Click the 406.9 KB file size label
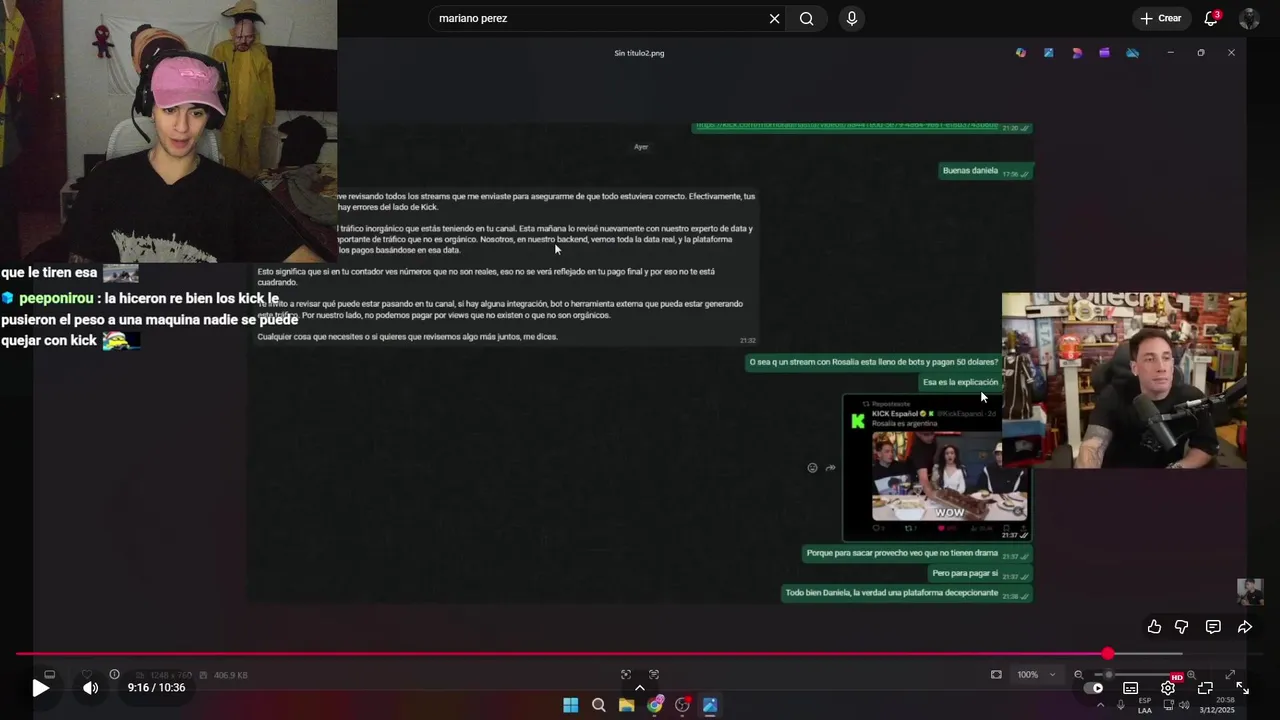Viewport: 1280px width, 720px height. (x=230, y=675)
